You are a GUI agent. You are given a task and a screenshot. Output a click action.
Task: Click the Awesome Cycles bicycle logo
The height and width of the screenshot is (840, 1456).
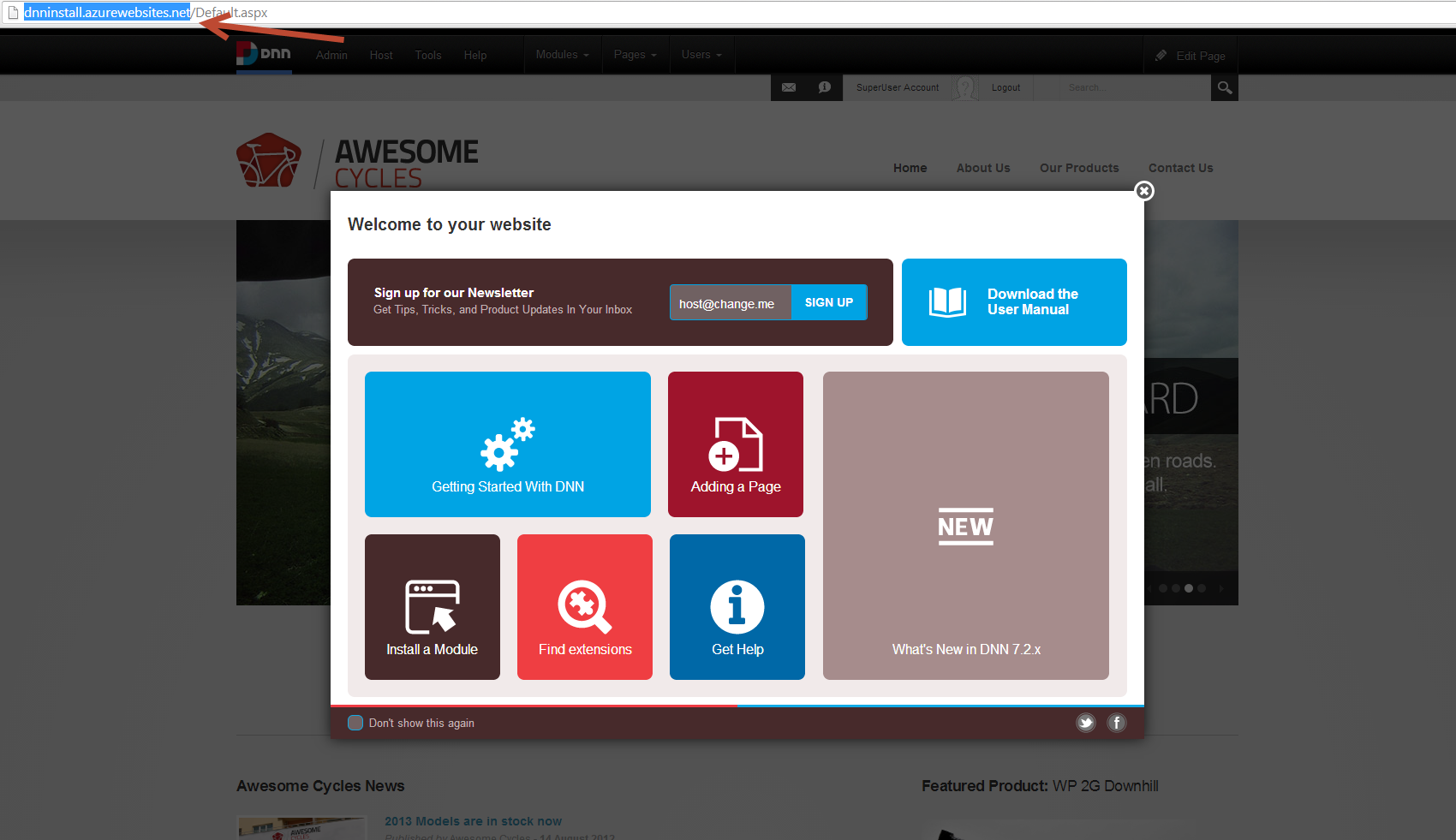pyautogui.click(x=269, y=160)
